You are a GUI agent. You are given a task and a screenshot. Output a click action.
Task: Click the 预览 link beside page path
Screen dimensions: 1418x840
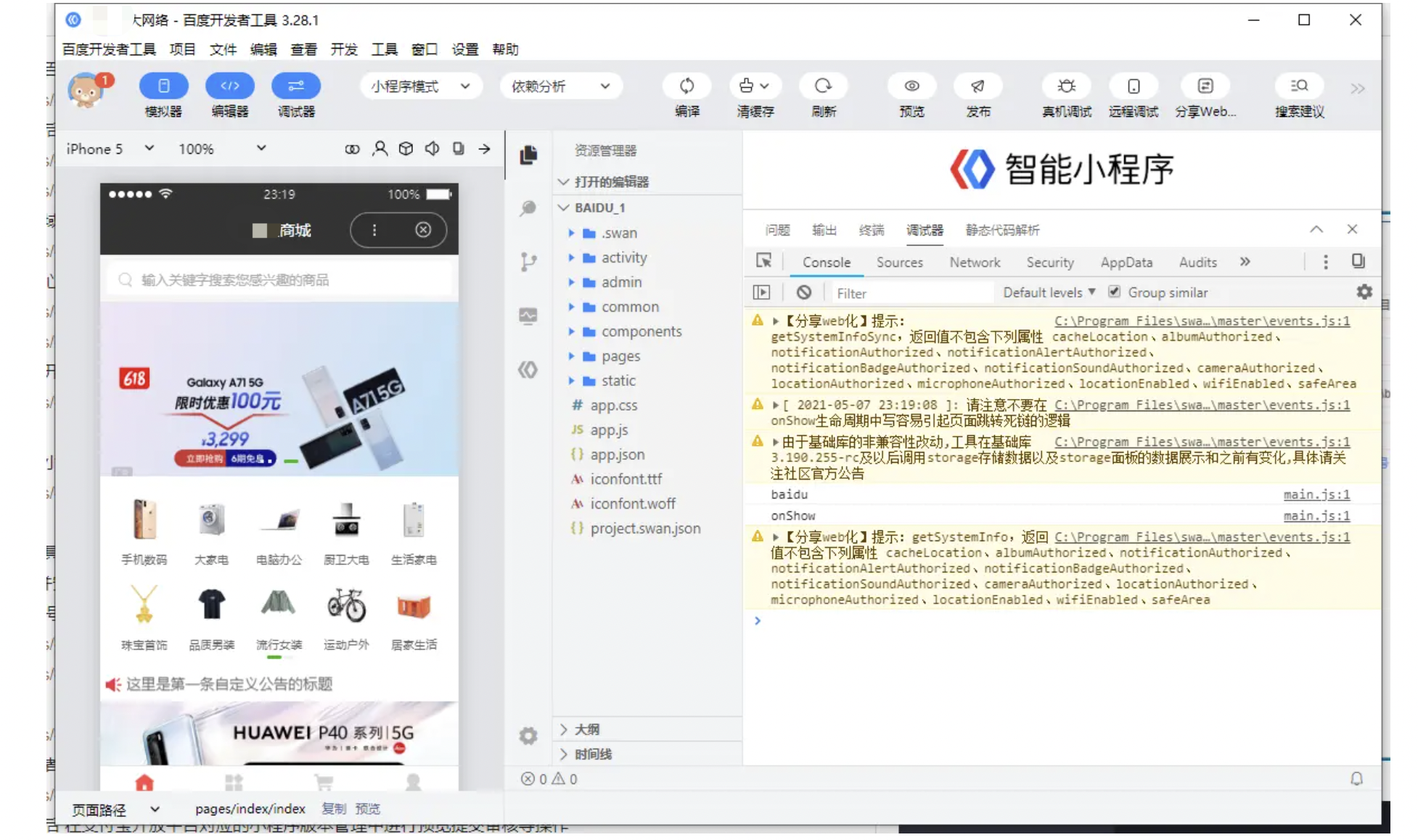click(367, 809)
